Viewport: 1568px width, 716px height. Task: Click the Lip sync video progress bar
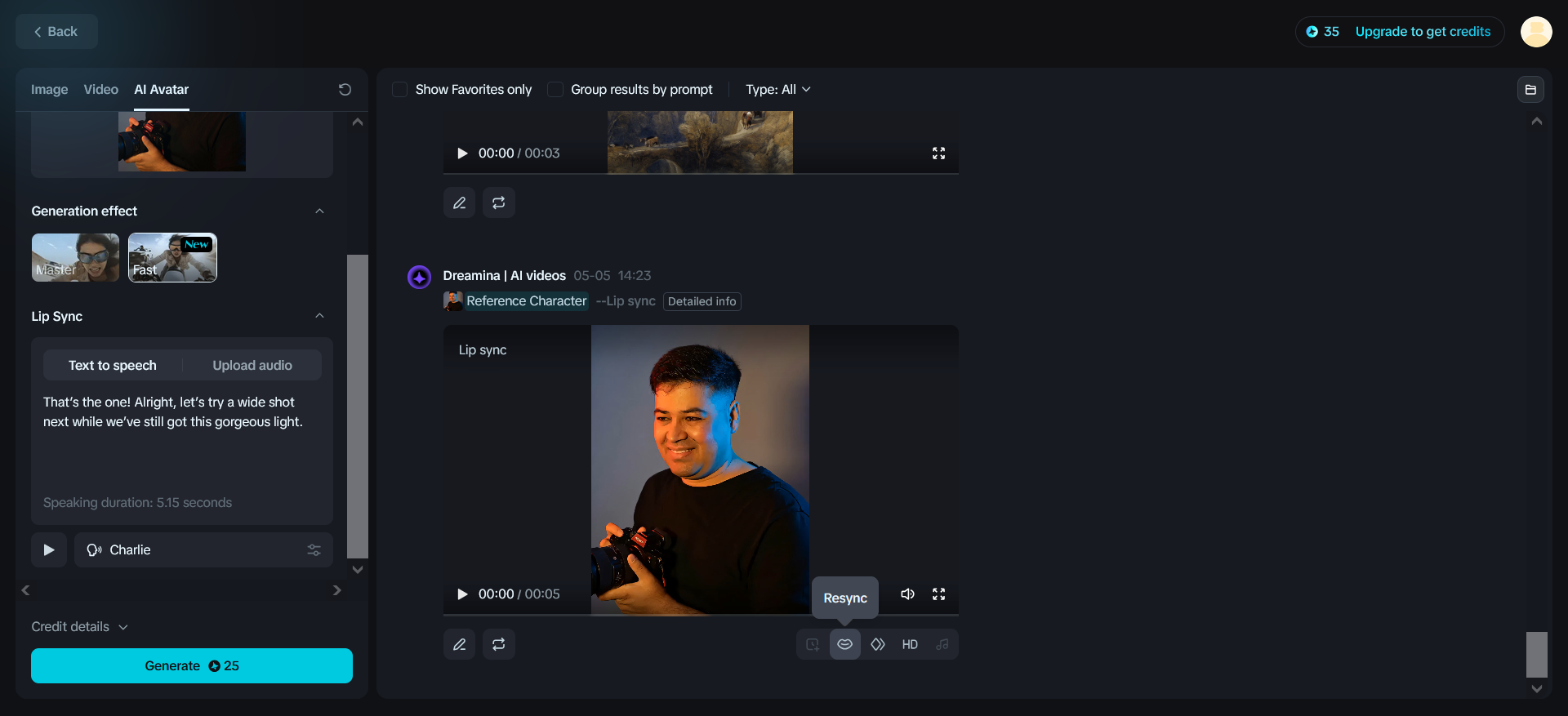coord(701,614)
